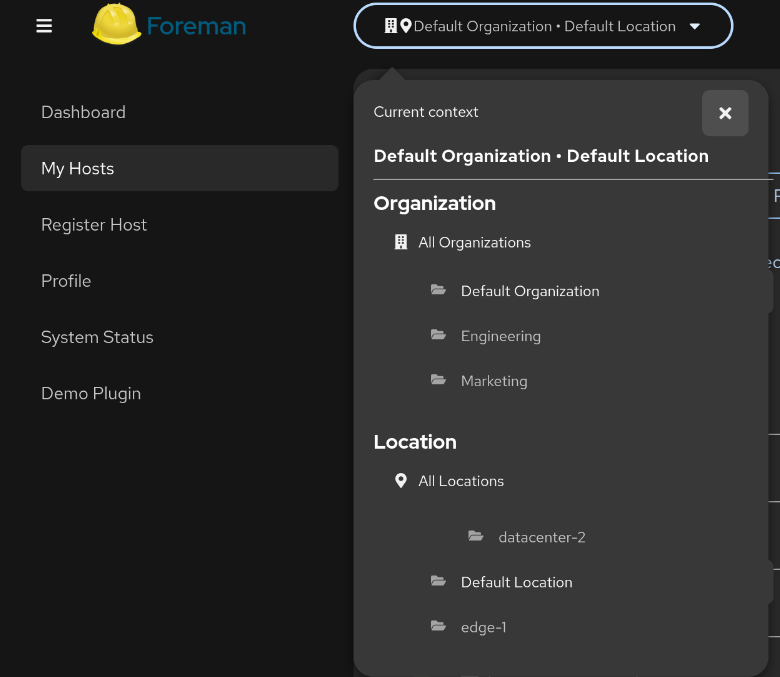This screenshot has width=780, height=677.
Task: Open Dashboard from the sidebar
Action: 83,112
